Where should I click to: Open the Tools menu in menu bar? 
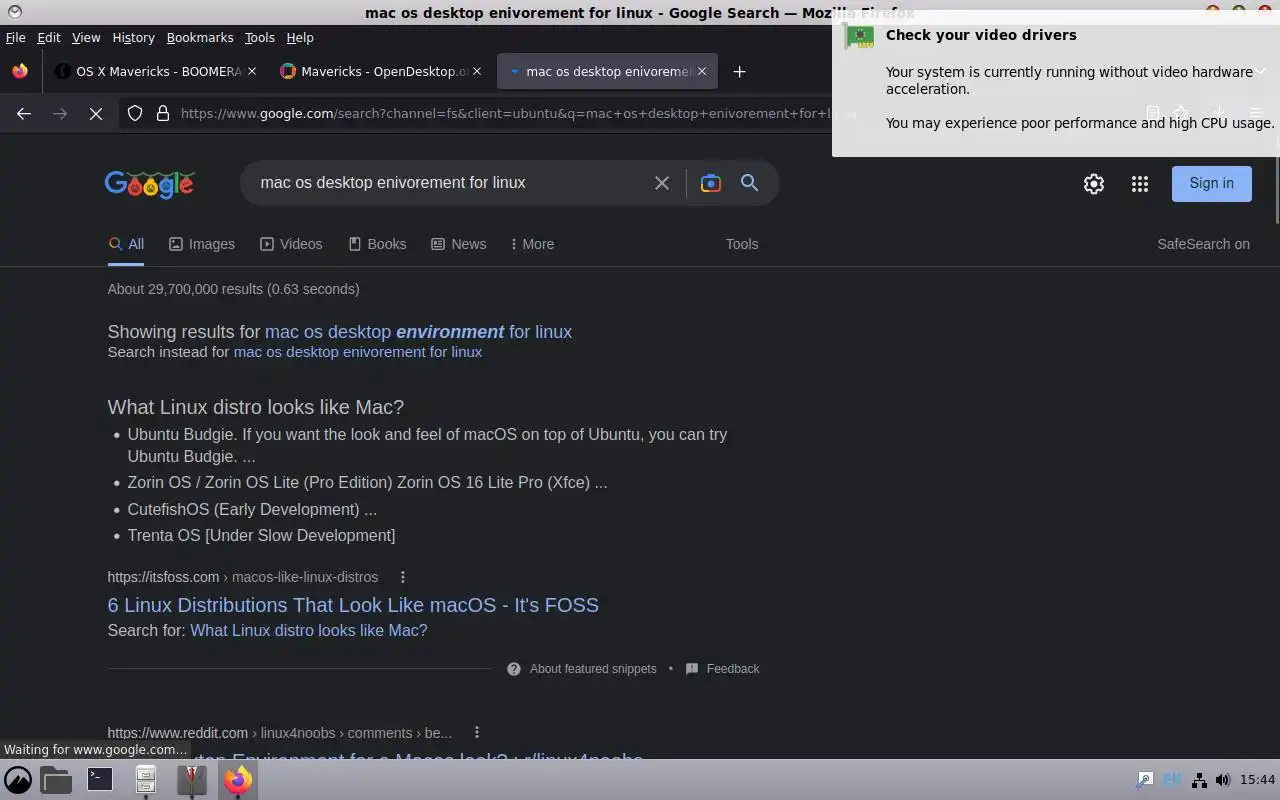click(260, 37)
